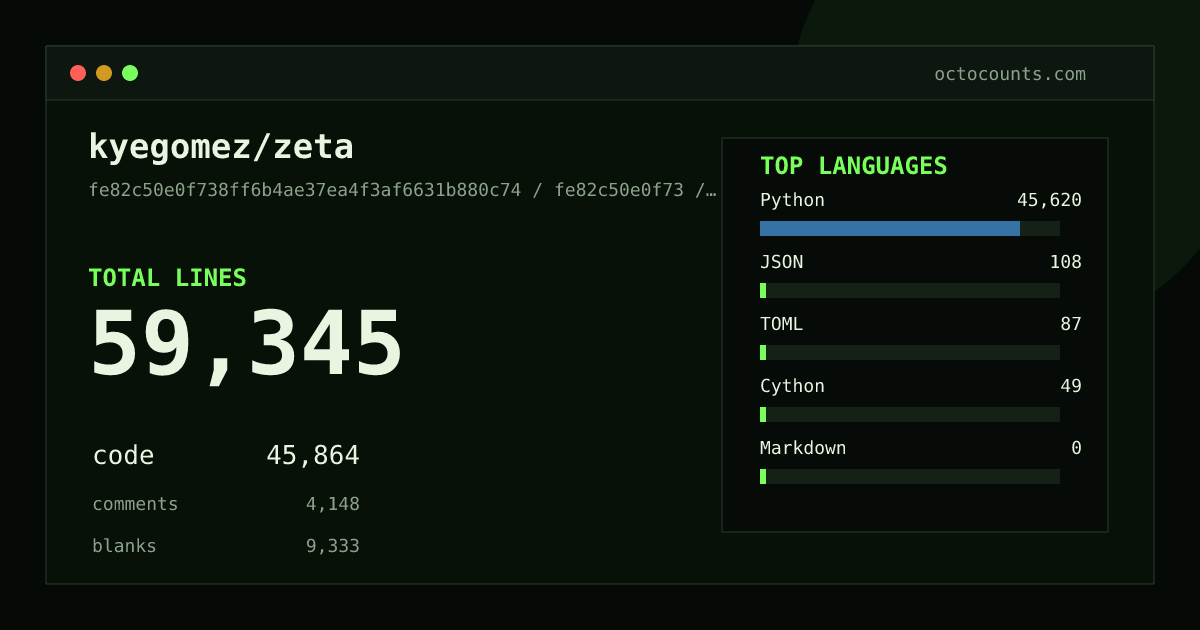Image resolution: width=1200 pixels, height=630 pixels.
Task: Click the blanks value 9,333
Action: click(x=333, y=546)
